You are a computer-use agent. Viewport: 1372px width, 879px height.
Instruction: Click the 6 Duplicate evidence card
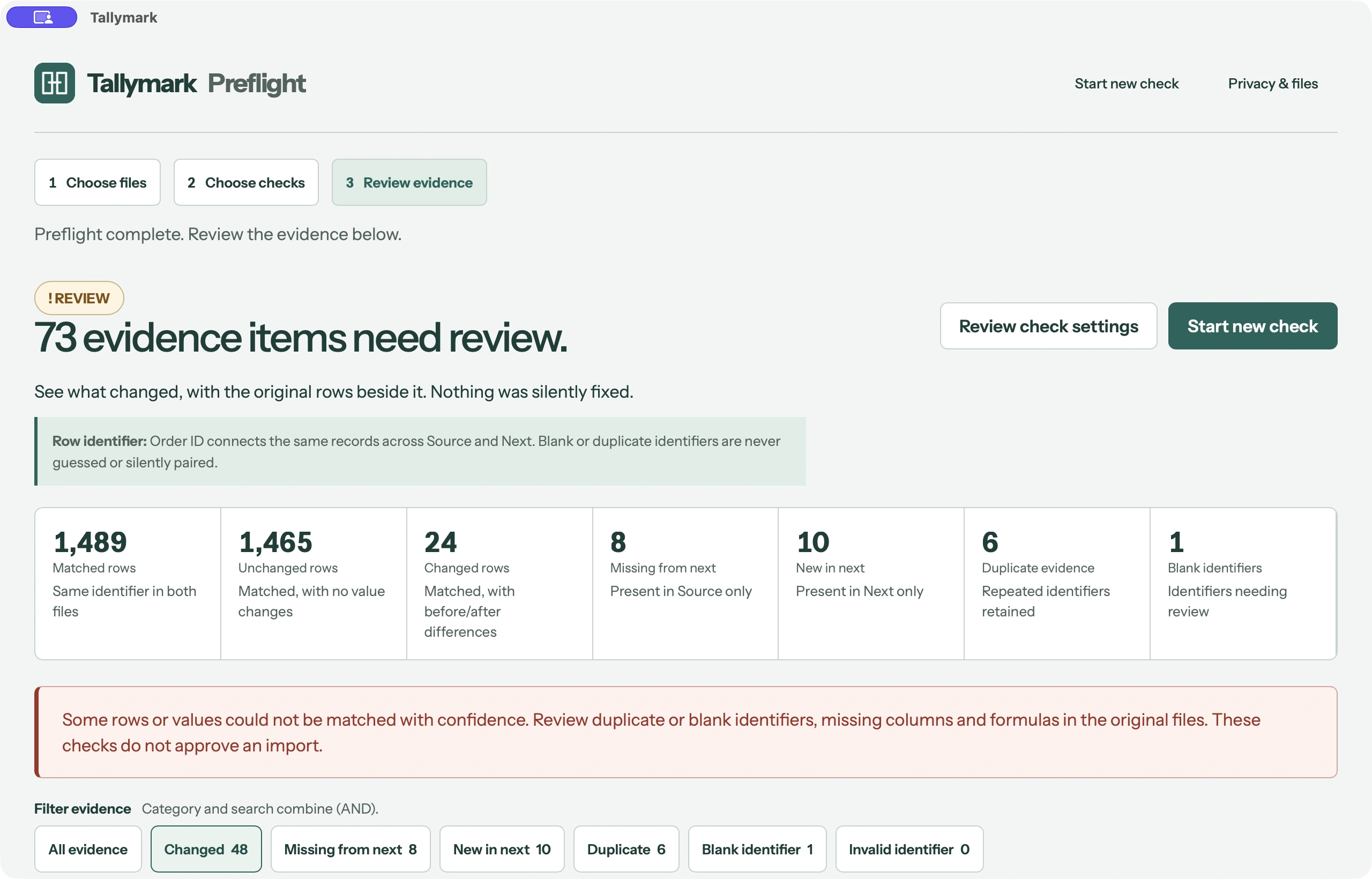tap(1057, 583)
